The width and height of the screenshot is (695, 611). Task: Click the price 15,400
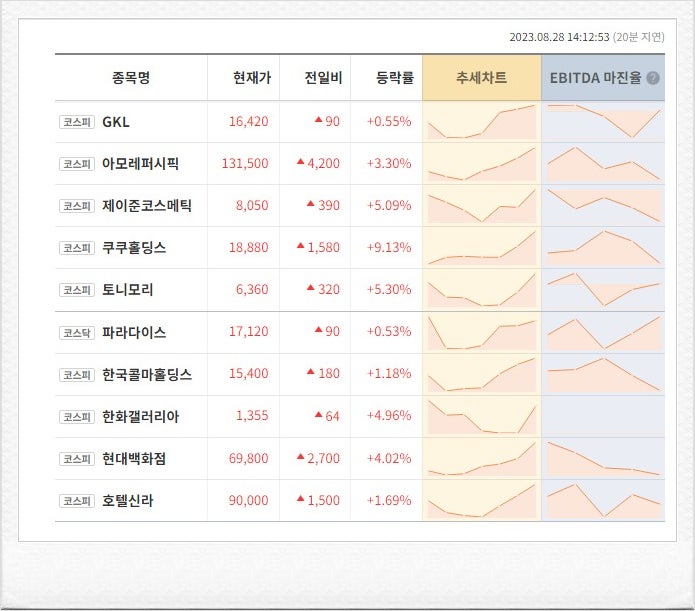249,374
